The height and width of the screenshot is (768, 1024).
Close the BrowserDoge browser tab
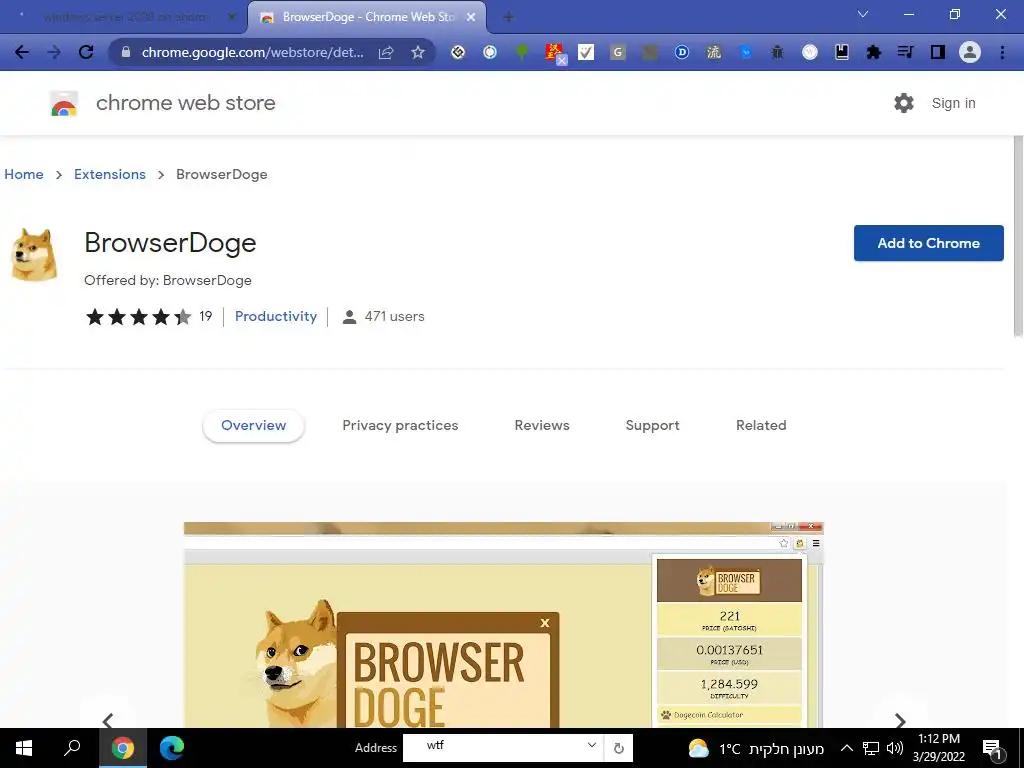[x=471, y=18]
